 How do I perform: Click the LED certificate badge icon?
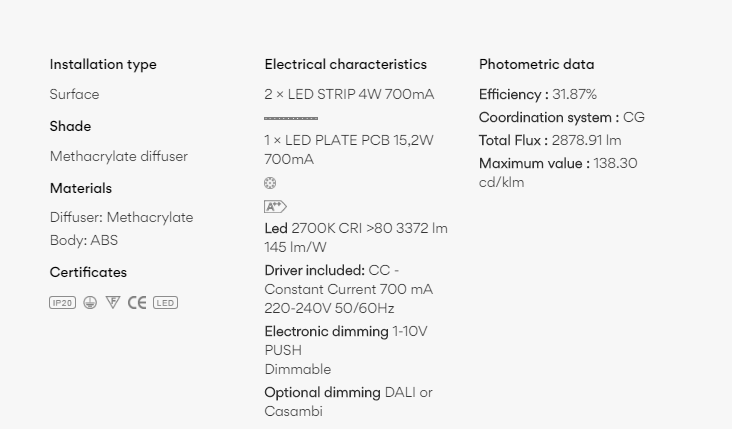[165, 303]
